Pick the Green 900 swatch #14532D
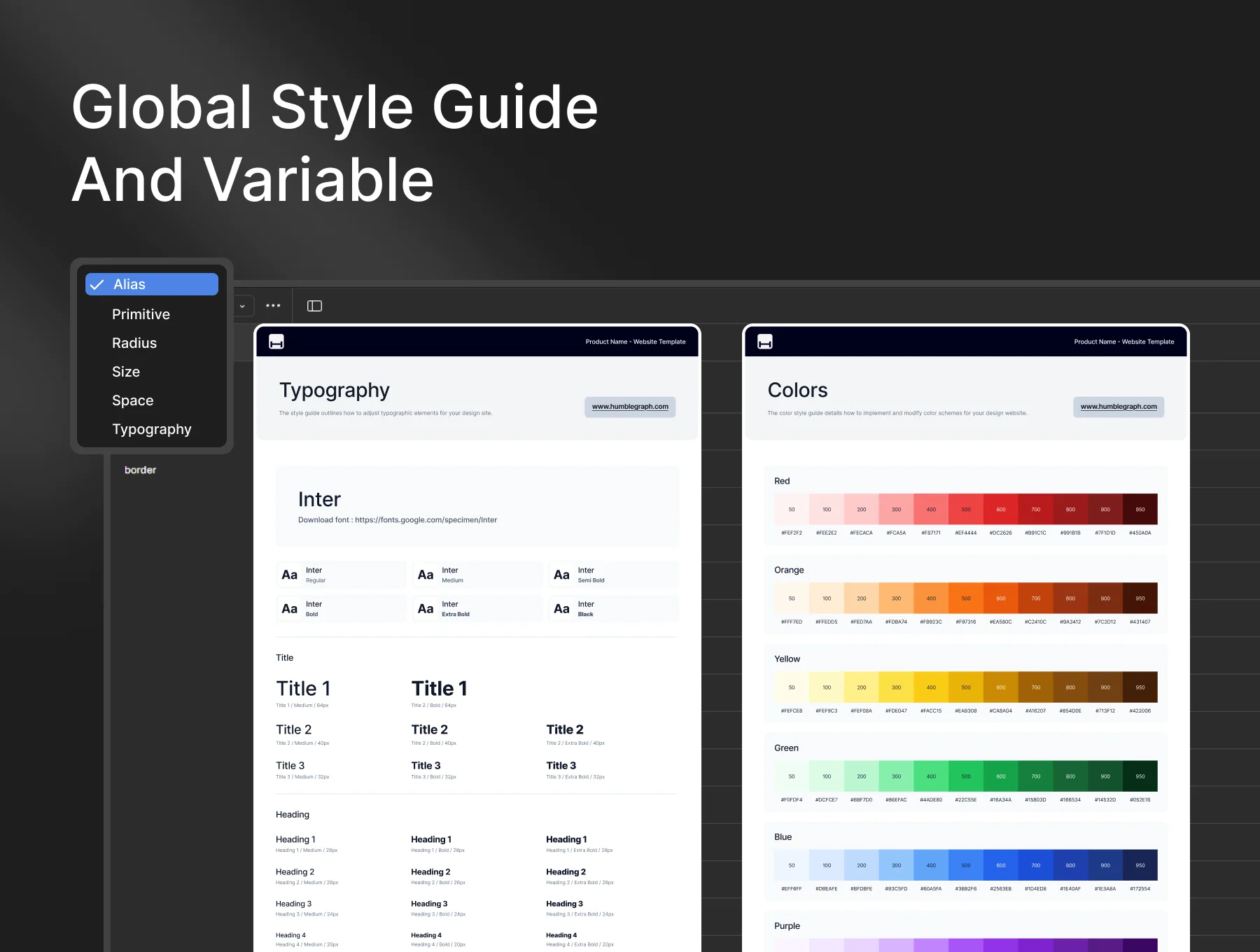Viewport: 1260px width, 952px height. pos(1105,776)
